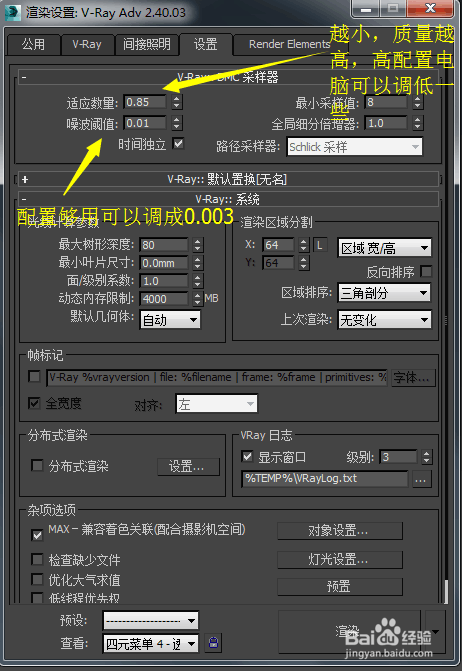This screenshot has width=462, height=671.
Task: Click the %TEMP%\VRayLog.txt path field
Action: (x=325, y=478)
